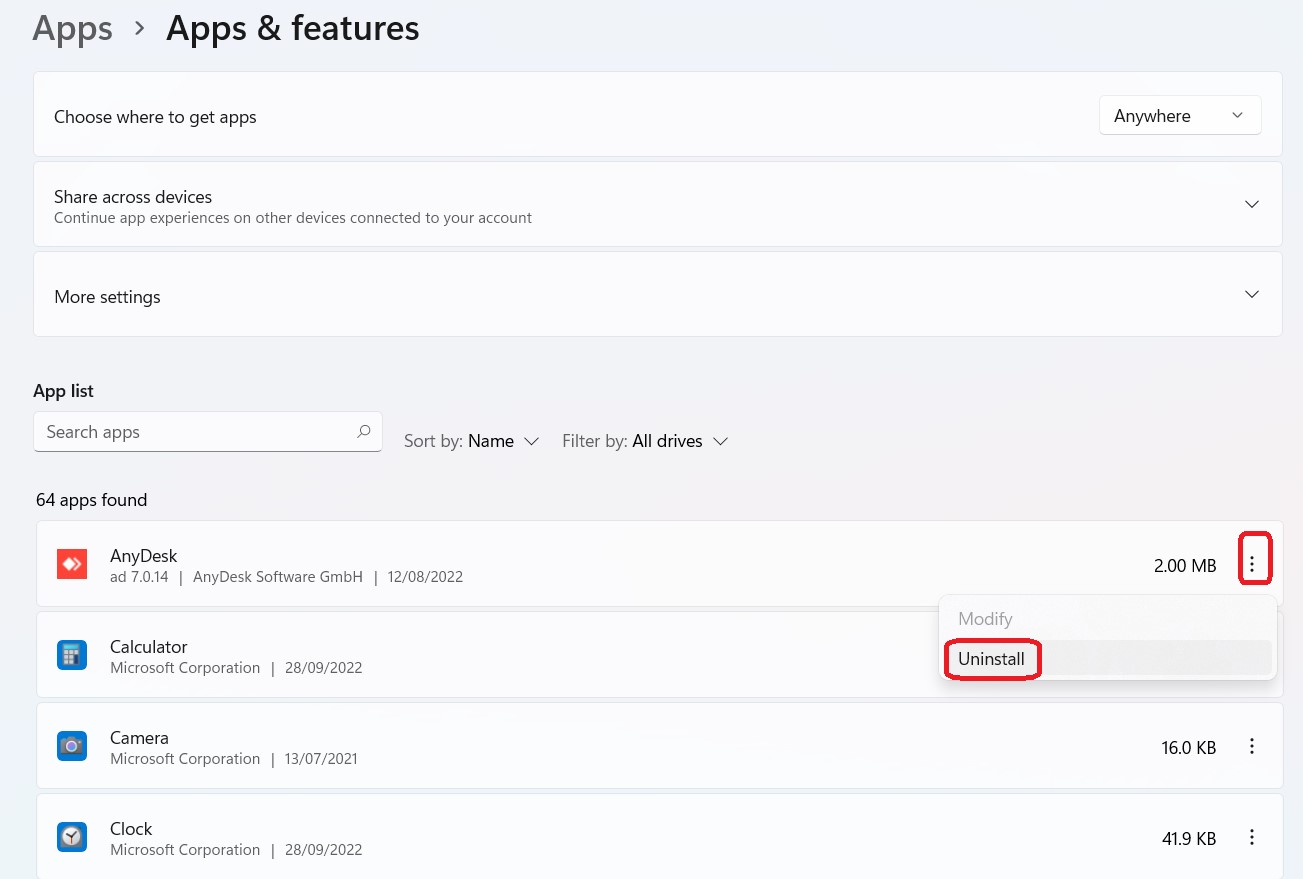
Task: Click the search magnifier icon
Action: tap(363, 432)
